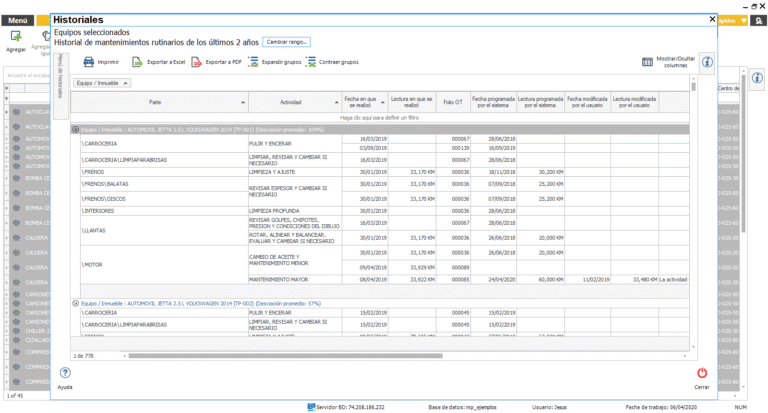Viewport: 768px width, 413px height.
Task: Click the Contraer grupos icon
Action: [311, 62]
